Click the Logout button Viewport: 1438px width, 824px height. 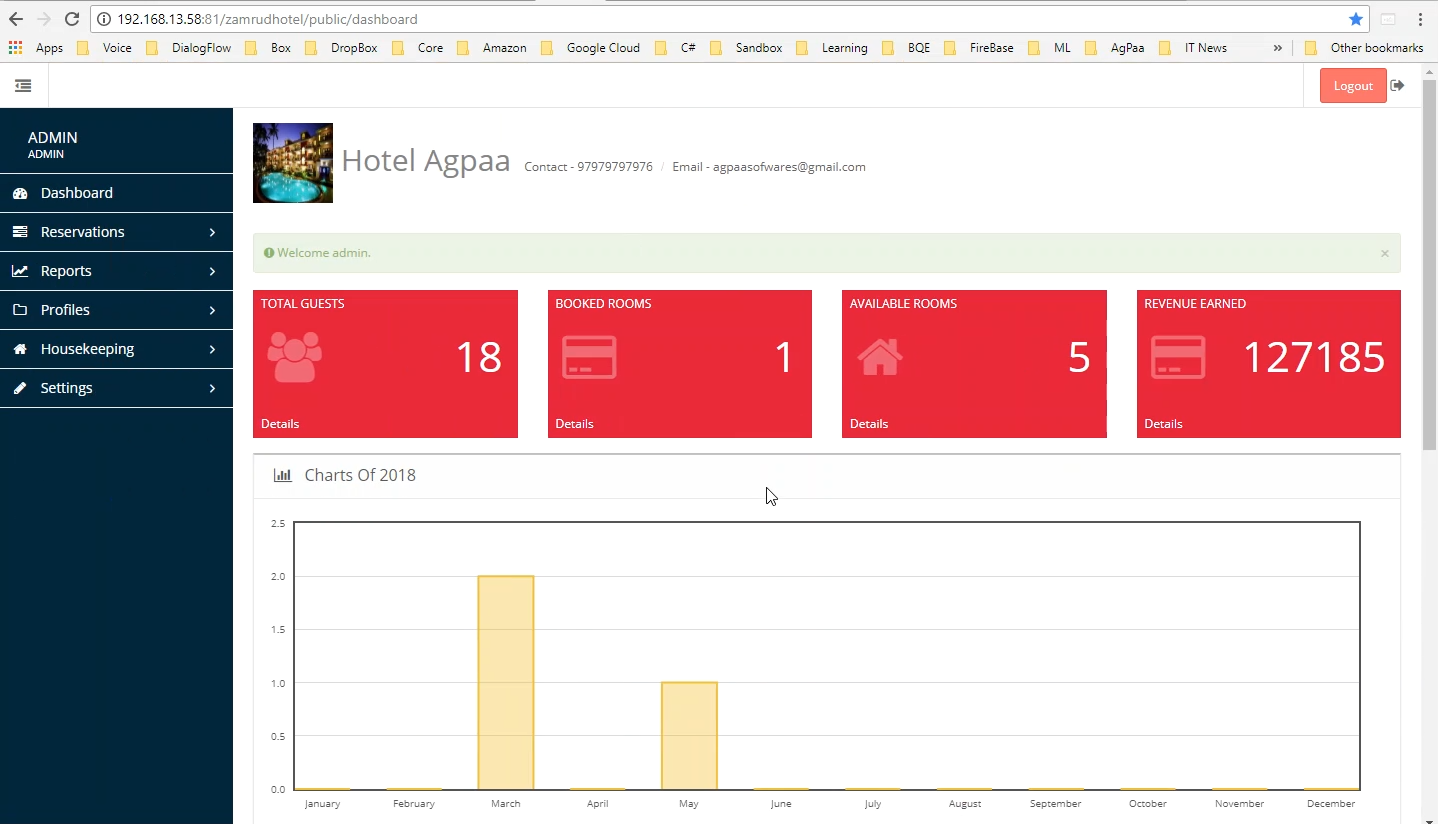tap(1352, 85)
